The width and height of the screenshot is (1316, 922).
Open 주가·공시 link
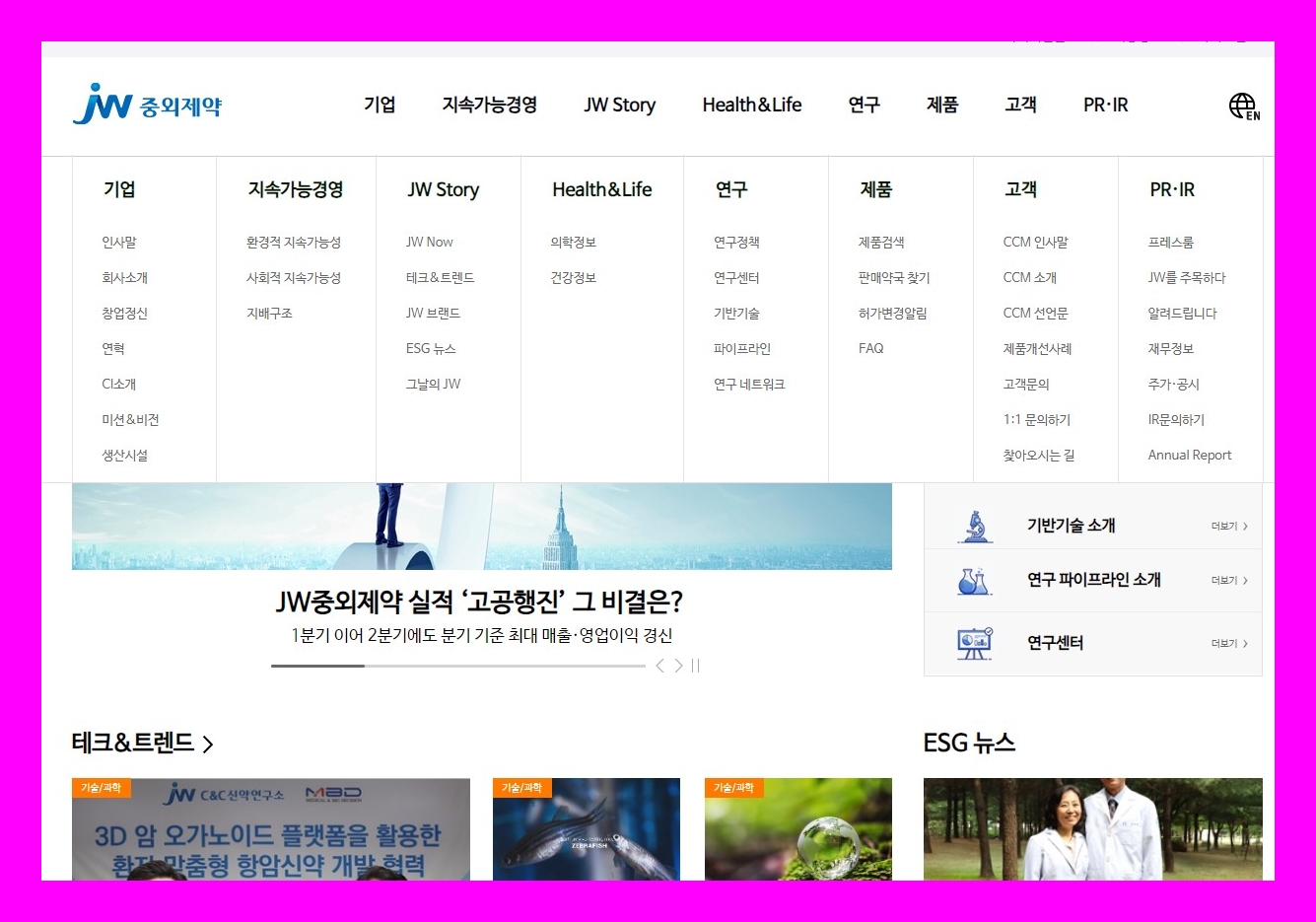pos(1174,385)
